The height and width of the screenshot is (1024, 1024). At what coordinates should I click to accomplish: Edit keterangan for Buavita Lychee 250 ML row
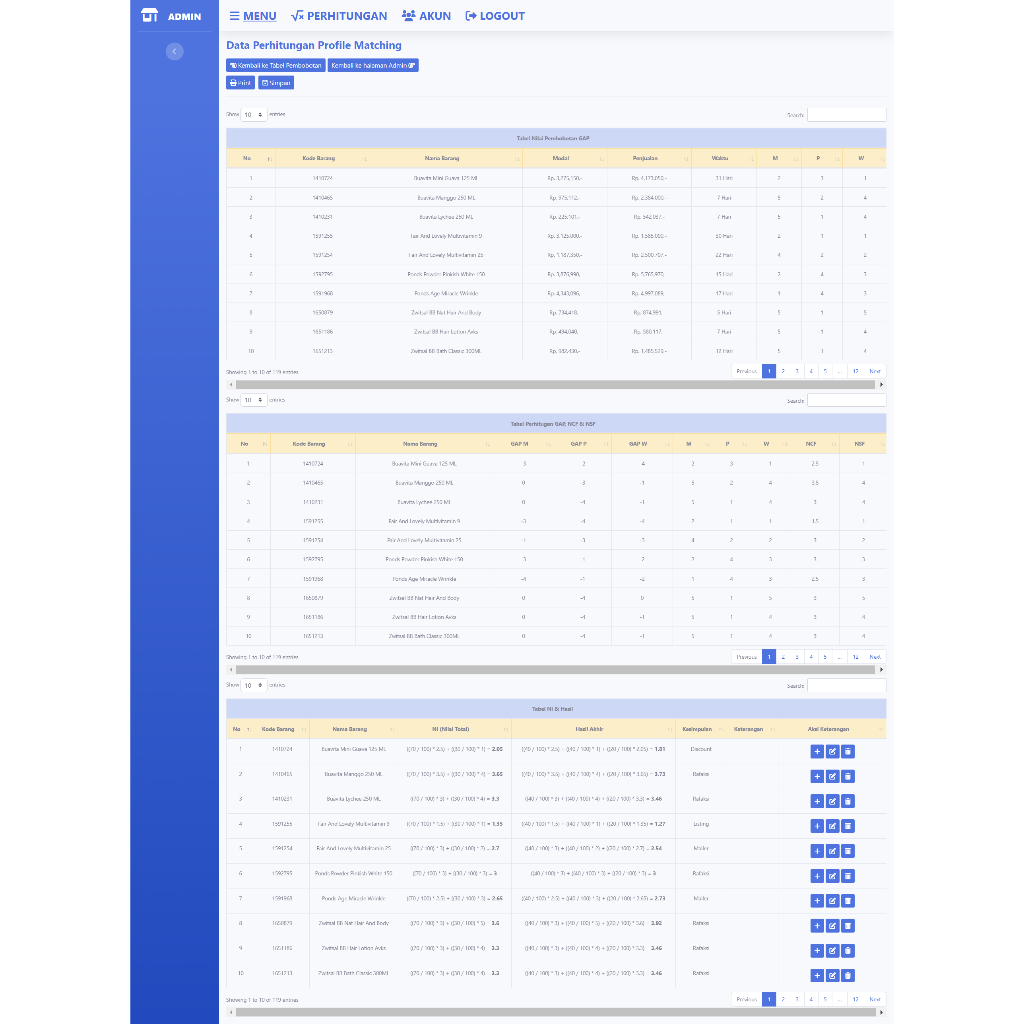coord(832,801)
